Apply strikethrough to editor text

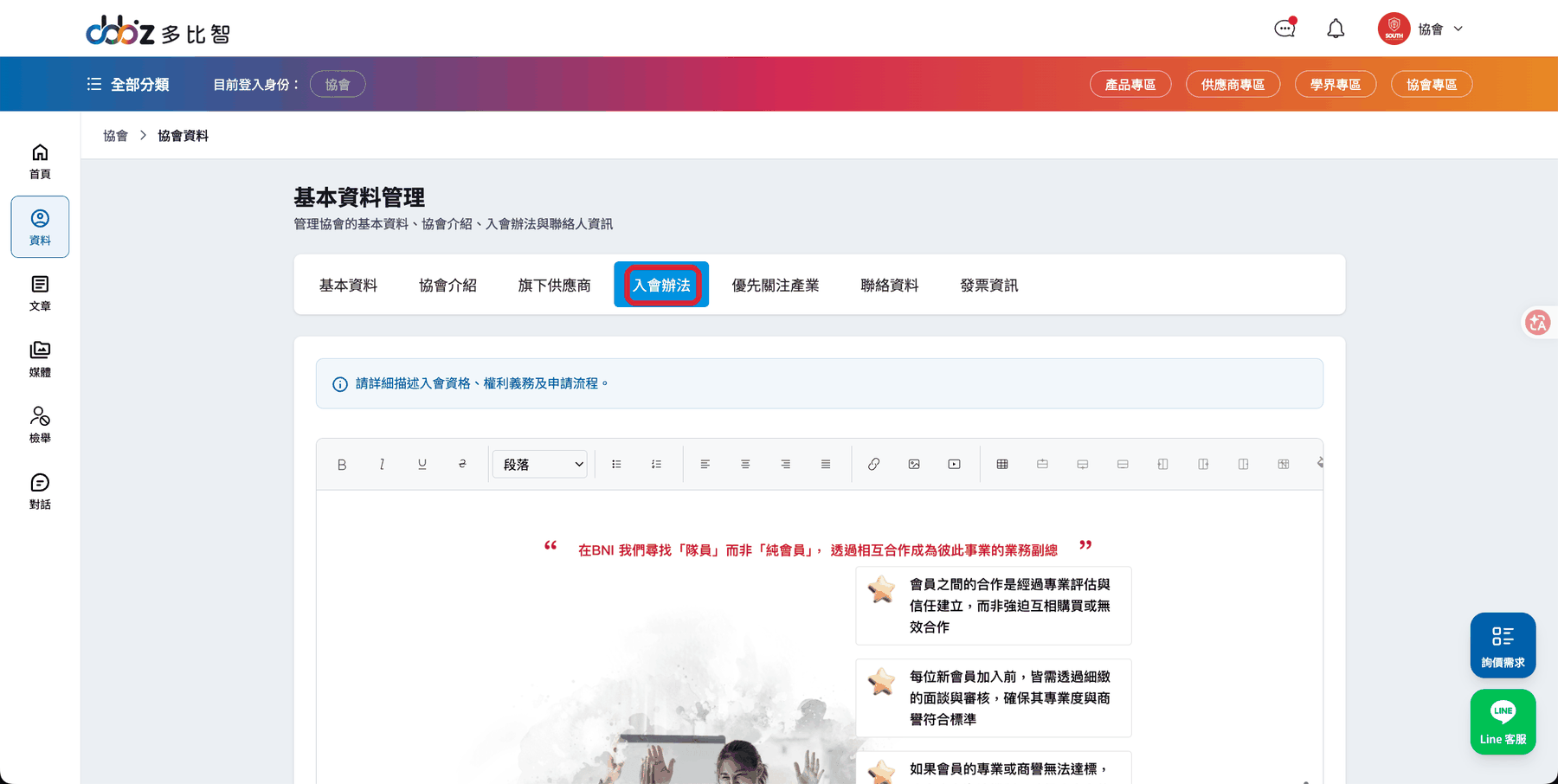pos(462,465)
